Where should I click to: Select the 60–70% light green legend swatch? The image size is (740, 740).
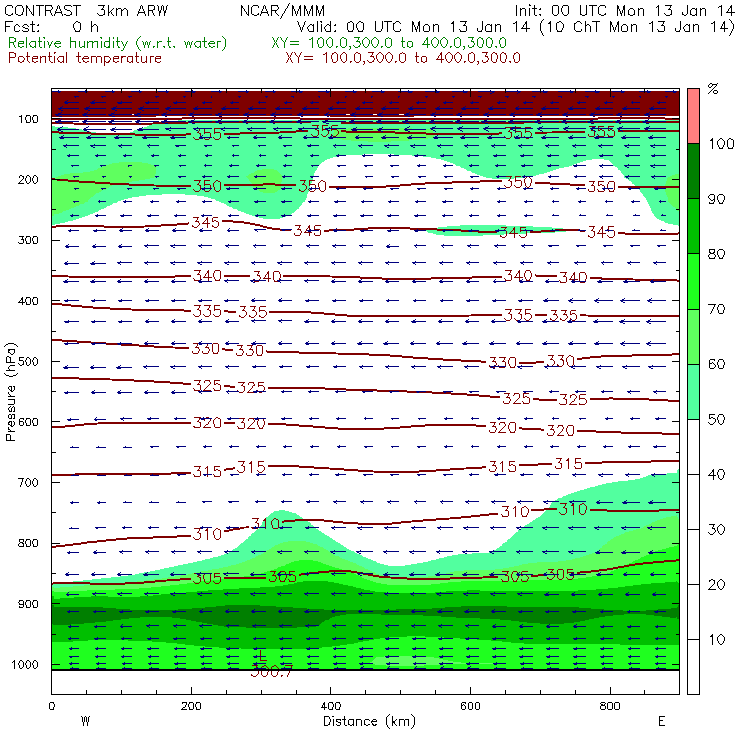tap(693, 336)
